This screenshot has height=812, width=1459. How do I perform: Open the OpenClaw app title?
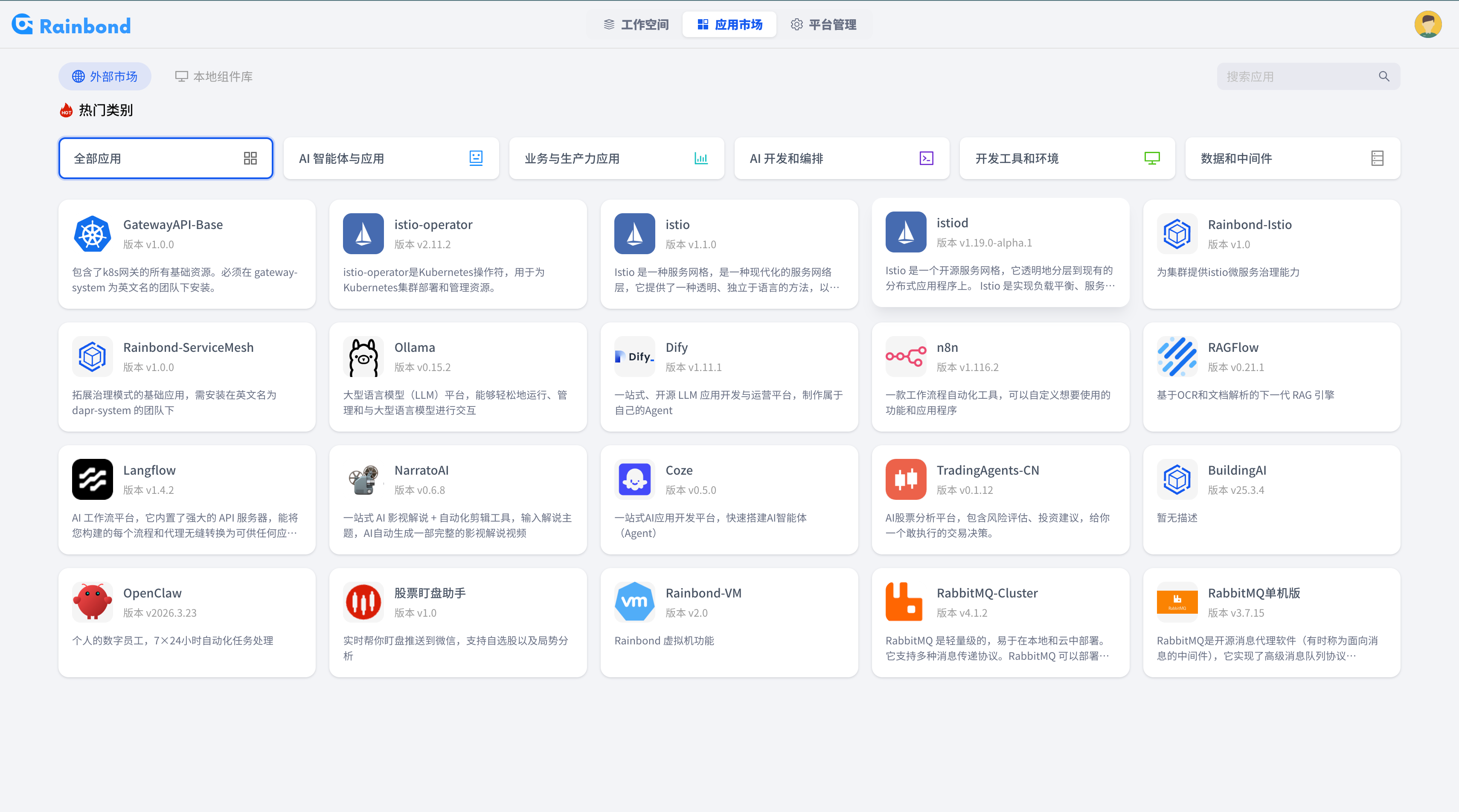(152, 593)
